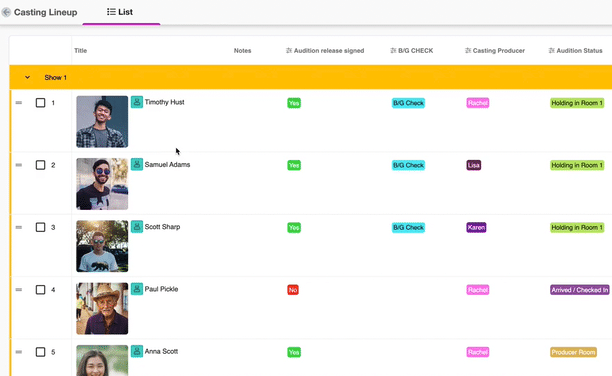Viewport: 612px width, 376px height.
Task: Click Scott Sharp's teal person icon
Action: coord(137,227)
